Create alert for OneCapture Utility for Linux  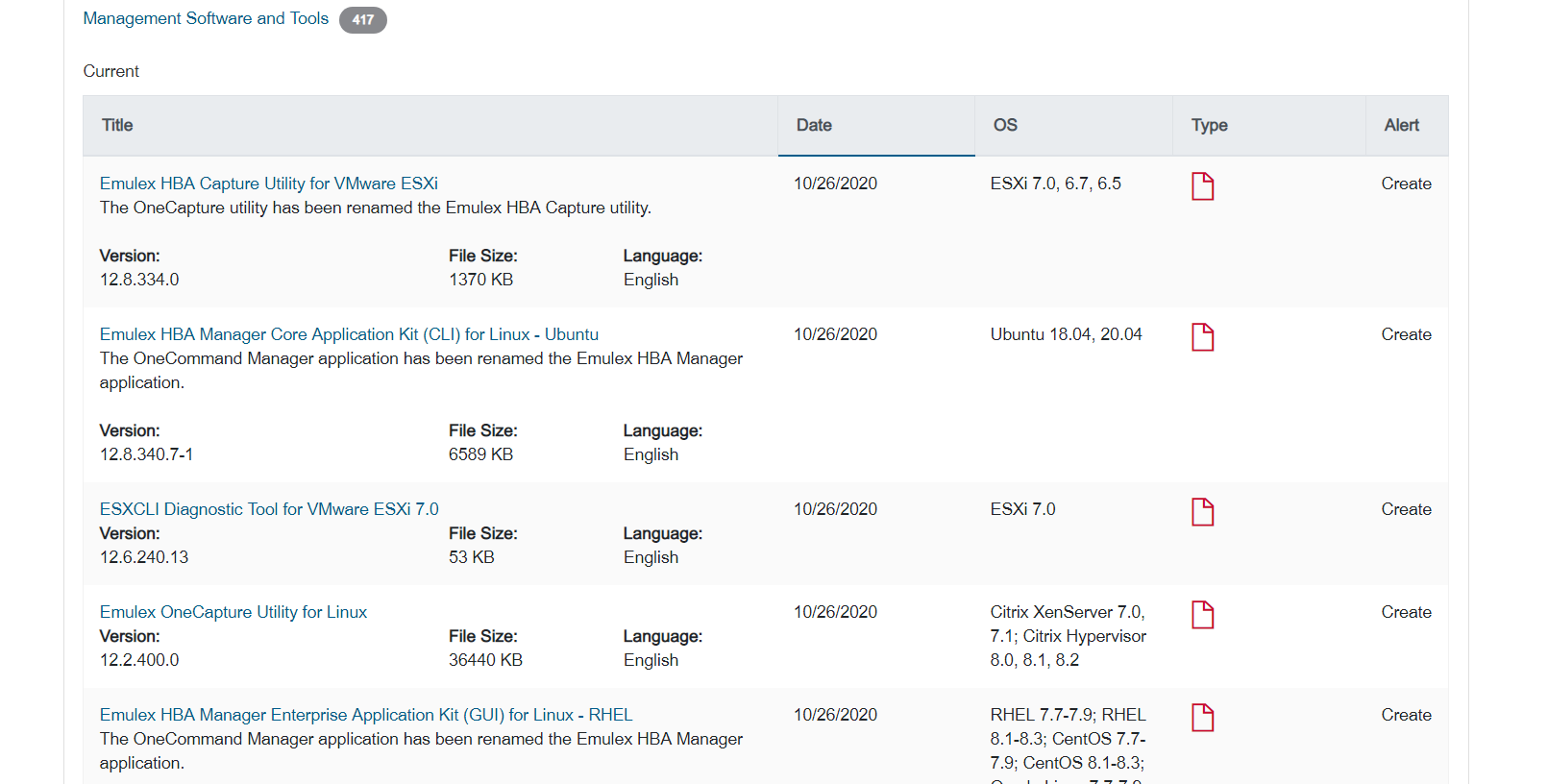coord(1406,612)
